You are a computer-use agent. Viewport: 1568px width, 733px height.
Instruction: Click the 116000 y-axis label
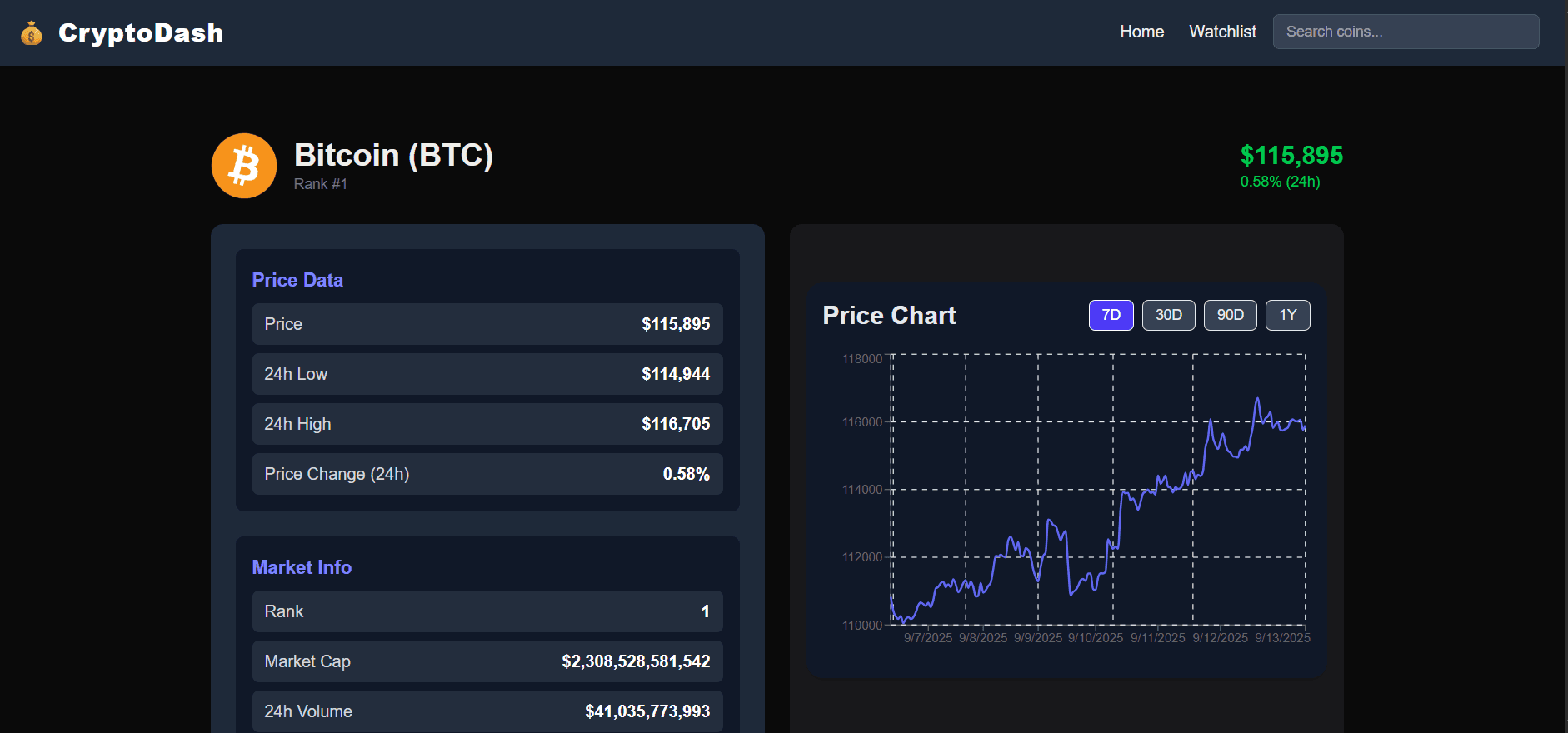pos(861,422)
